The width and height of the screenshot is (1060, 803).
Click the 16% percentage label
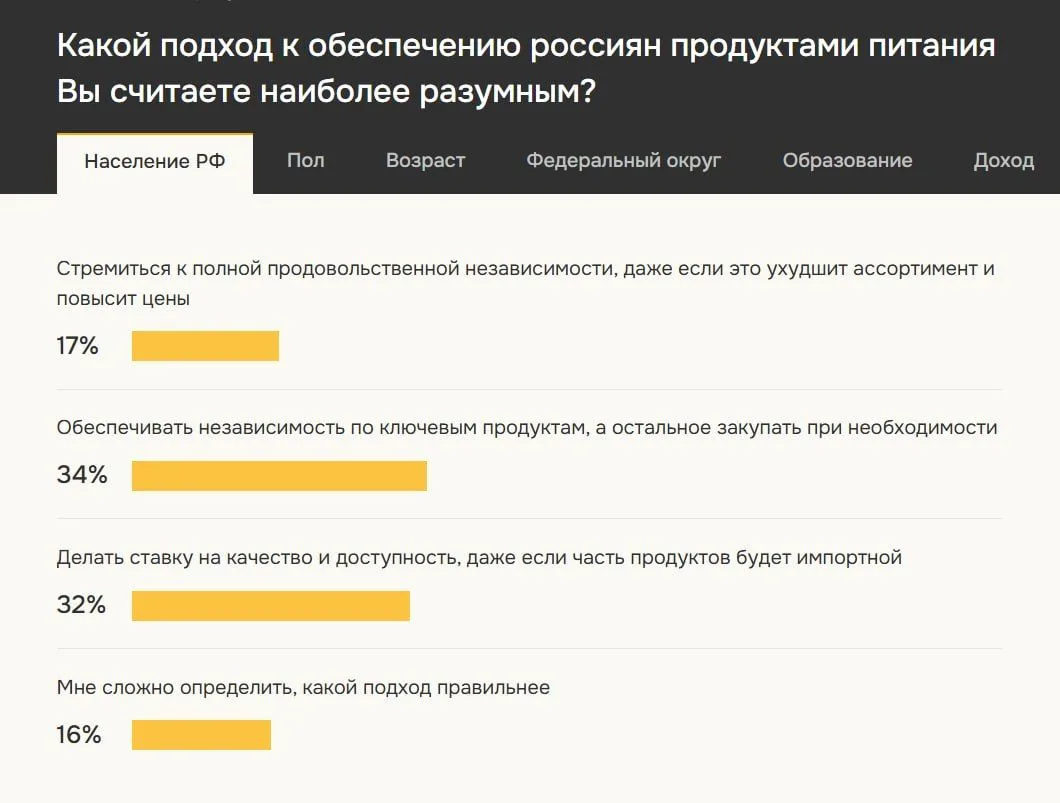tap(79, 735)
